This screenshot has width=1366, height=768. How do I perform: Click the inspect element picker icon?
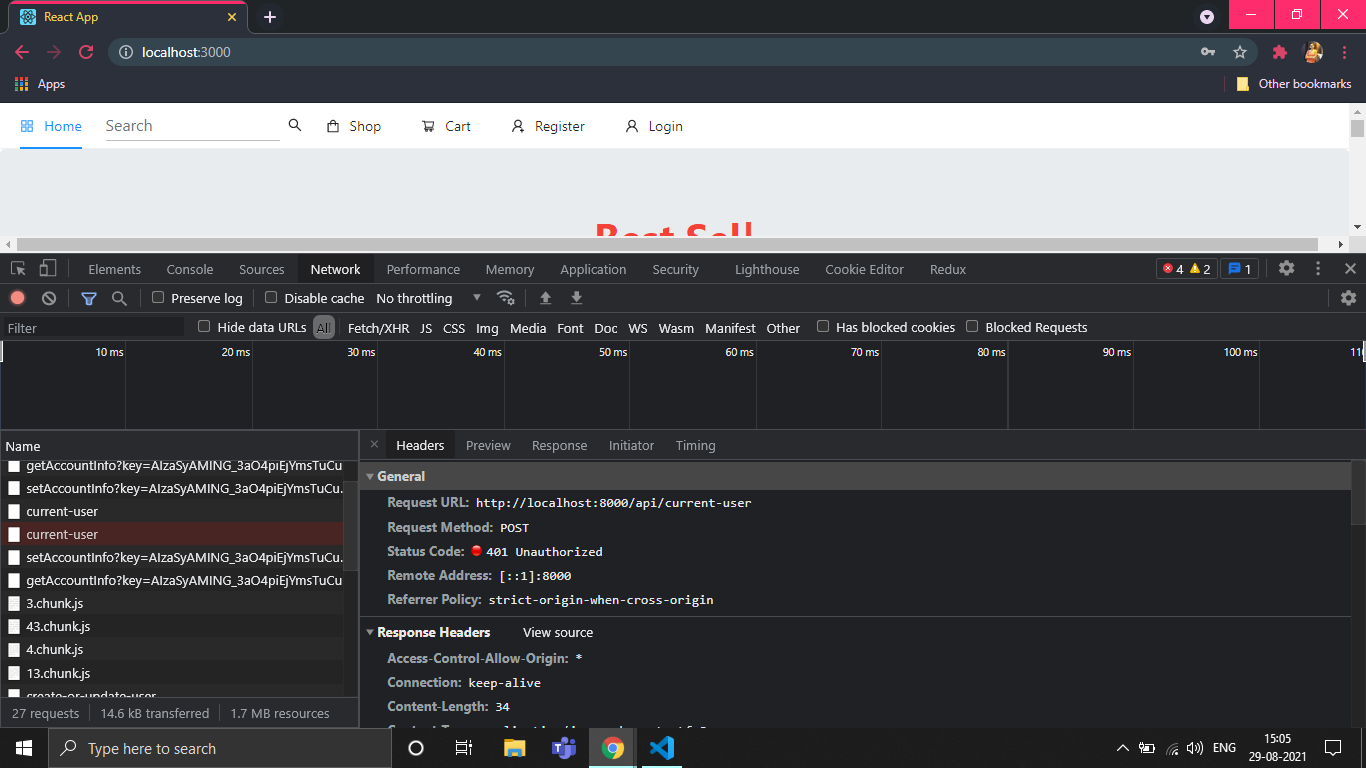(18, 268)
